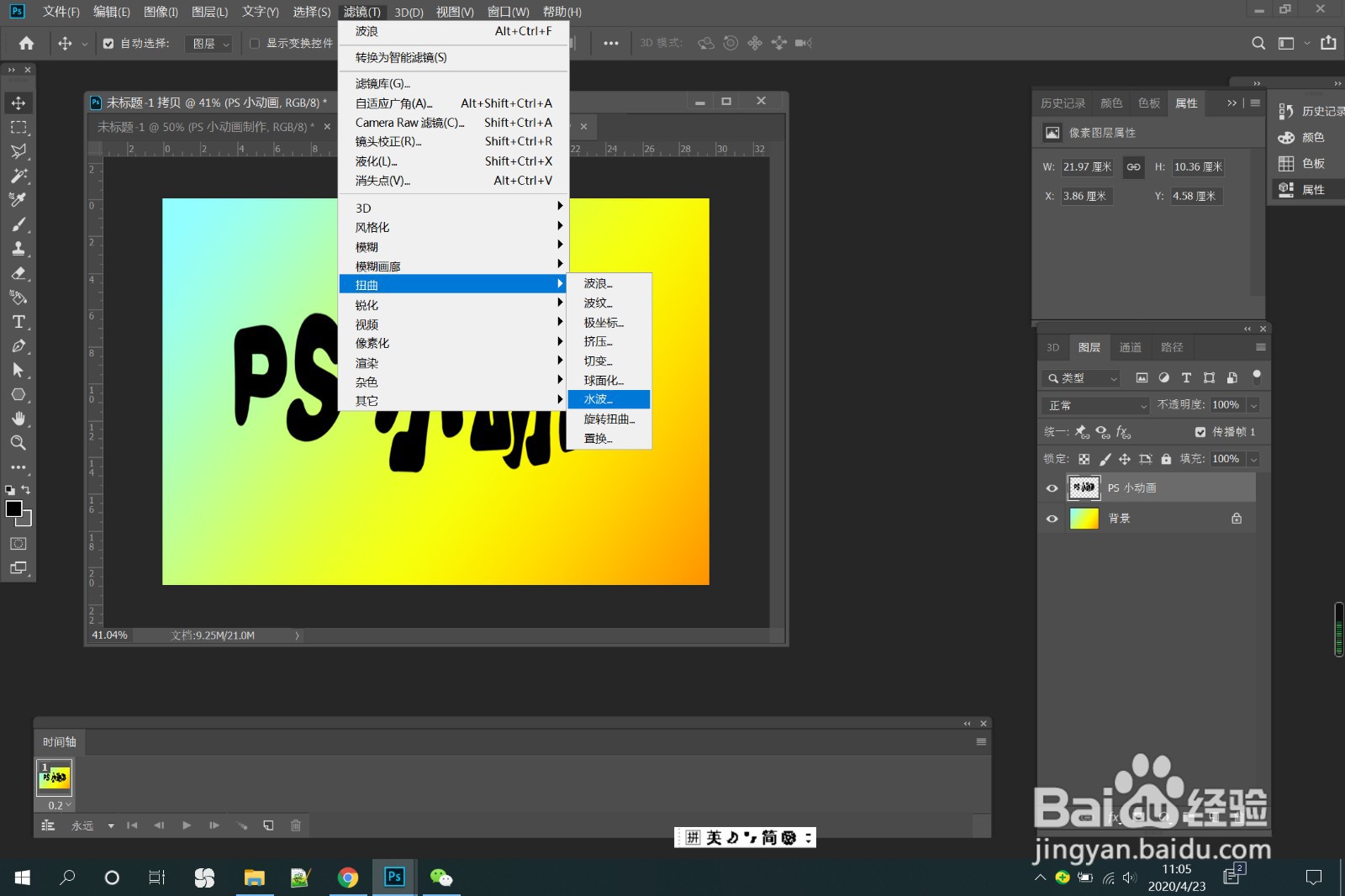Switch to the 通道 tab
The width and height of the screenshot is (1345, 896).
tap(1131, 347)
